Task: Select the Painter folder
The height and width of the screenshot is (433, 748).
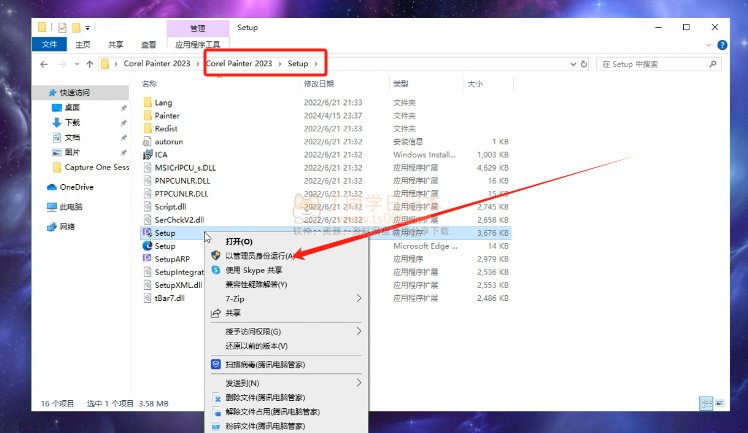Action: 167,115
